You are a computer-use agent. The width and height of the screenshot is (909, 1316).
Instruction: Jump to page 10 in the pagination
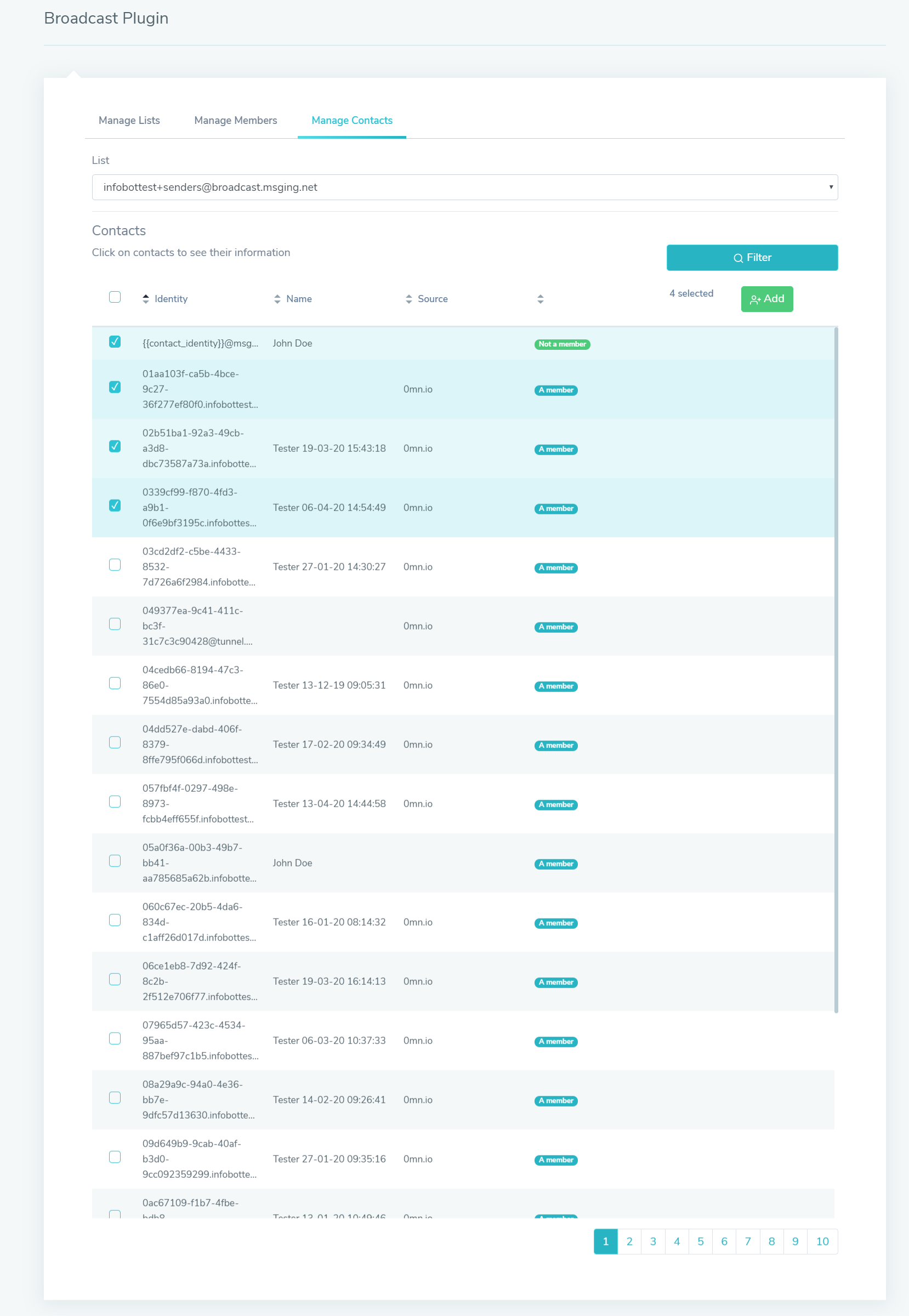(x=822, y=1242)
